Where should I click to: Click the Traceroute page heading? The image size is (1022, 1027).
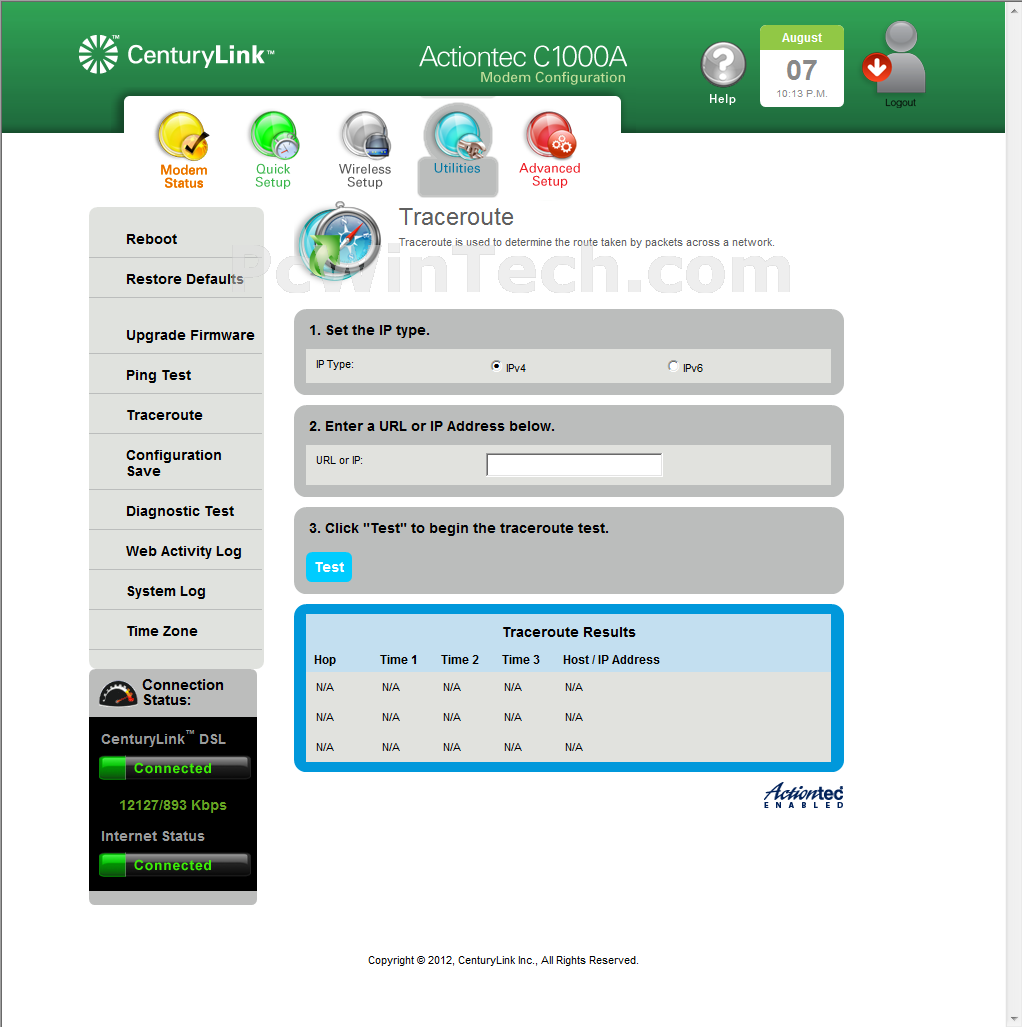(x=456, y=217)
